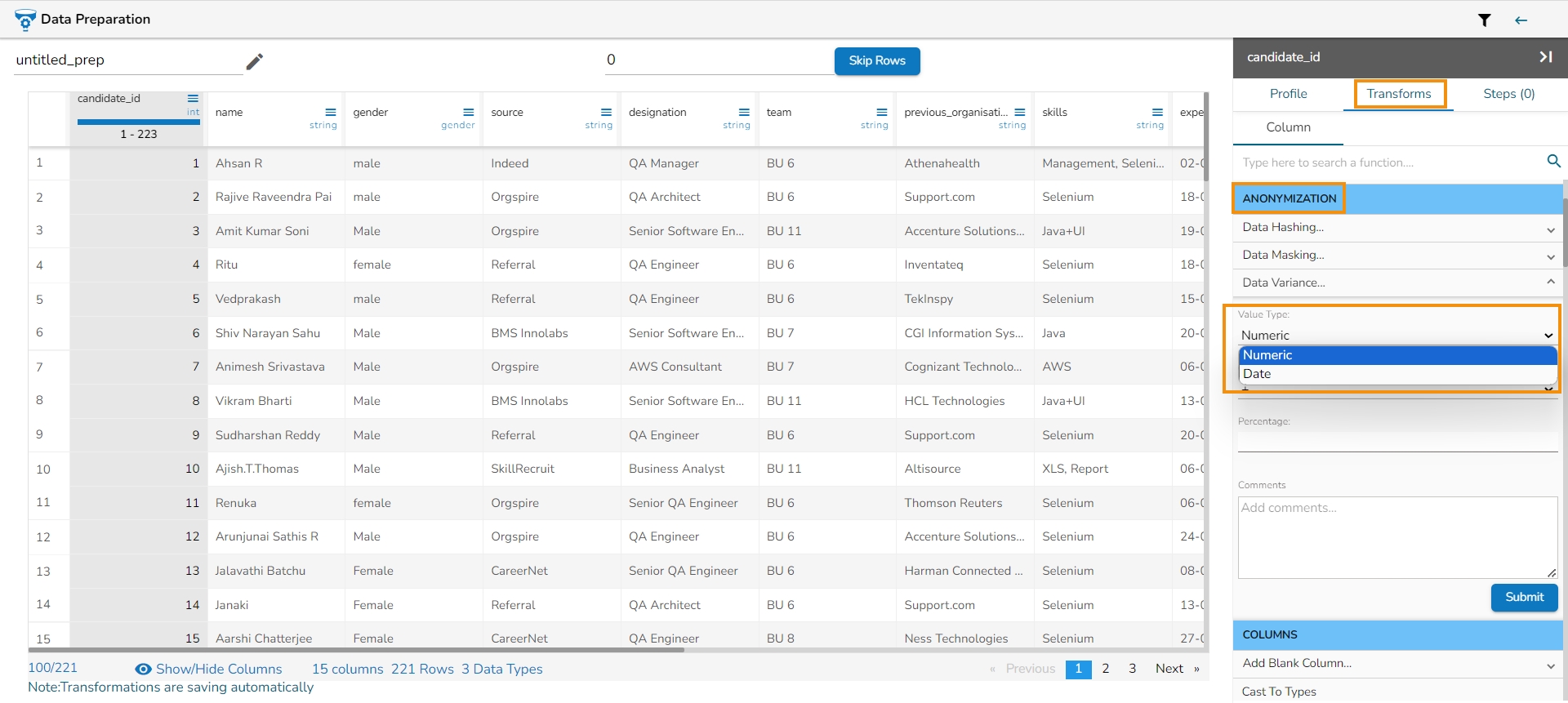This screenshot has width=1568, height=703.
Task: Expand the Data Masking section
Action: (x=1550, y=257)
